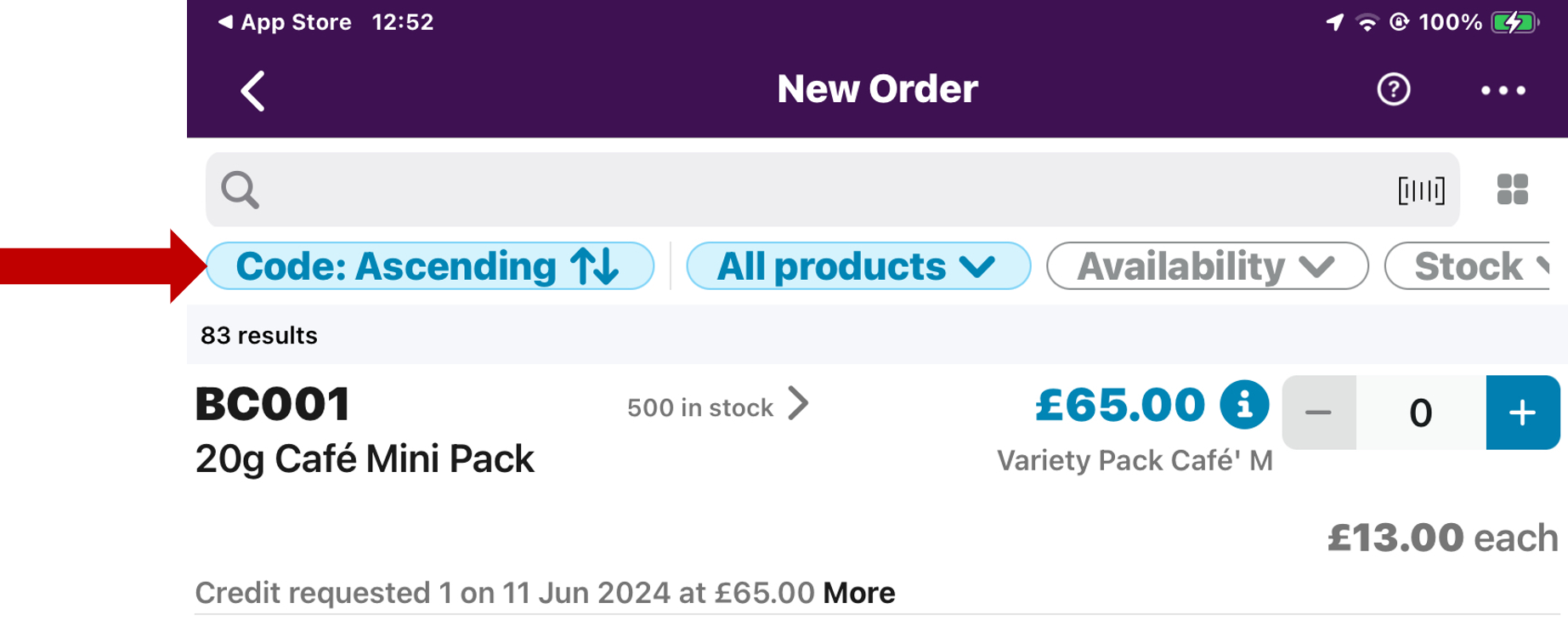Go back with the left chevron
This screenshot has width=1568, height=626.
point(253,90)
